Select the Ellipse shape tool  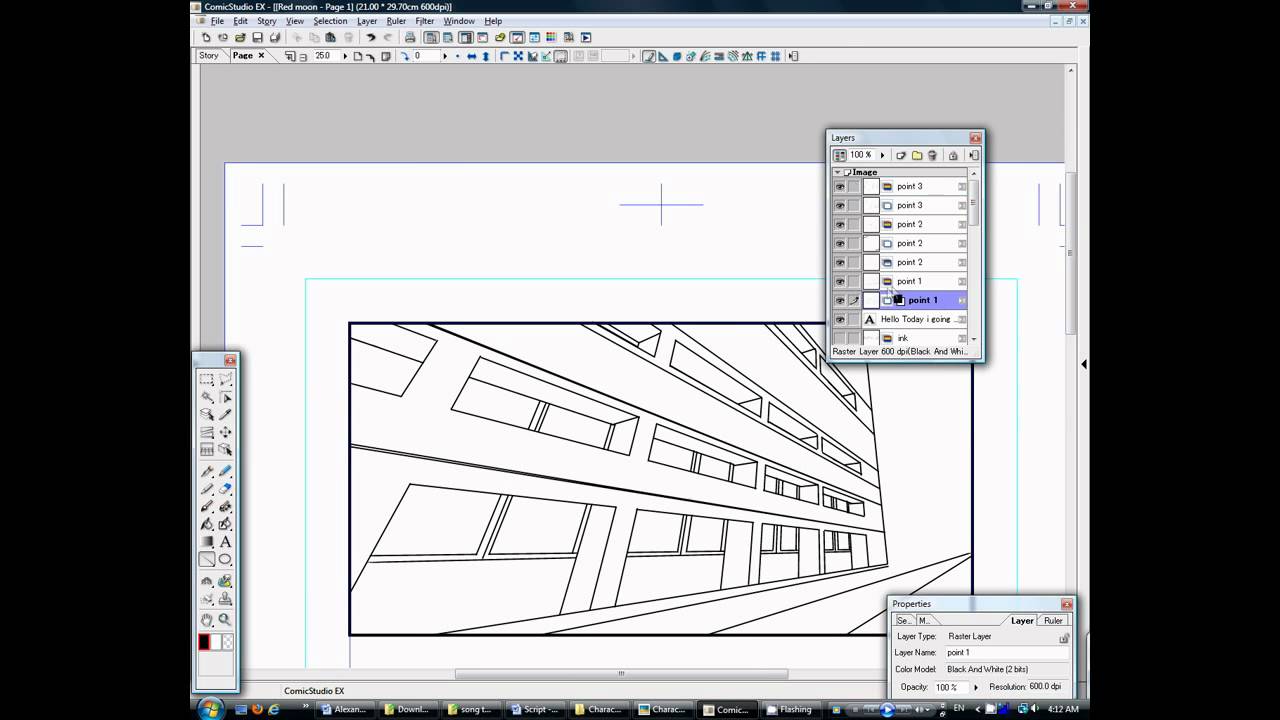click(x=225, y=559)
